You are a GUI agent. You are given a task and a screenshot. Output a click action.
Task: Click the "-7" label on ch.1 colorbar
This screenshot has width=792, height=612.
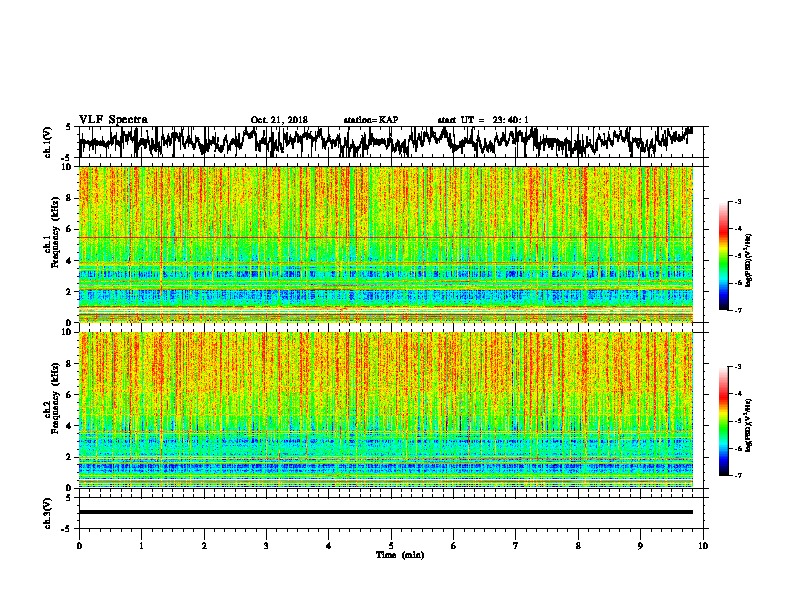pos(737,310)
